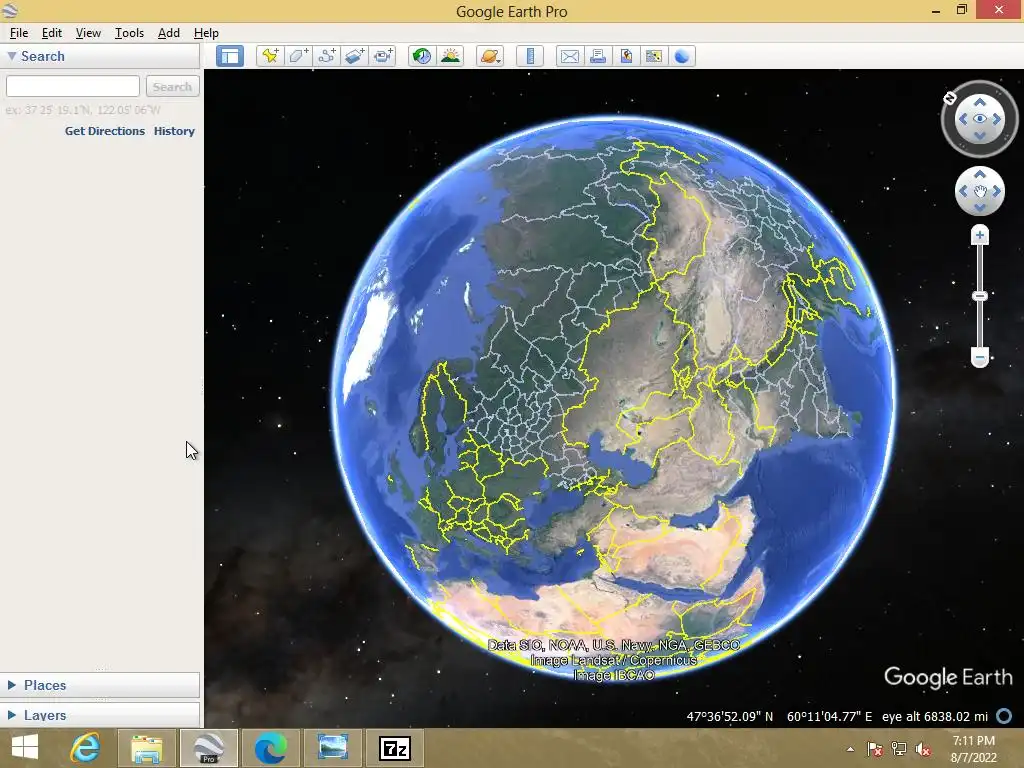Open the Edit menu
Viewport: 1024px width, 768px height.
point(52,33)
